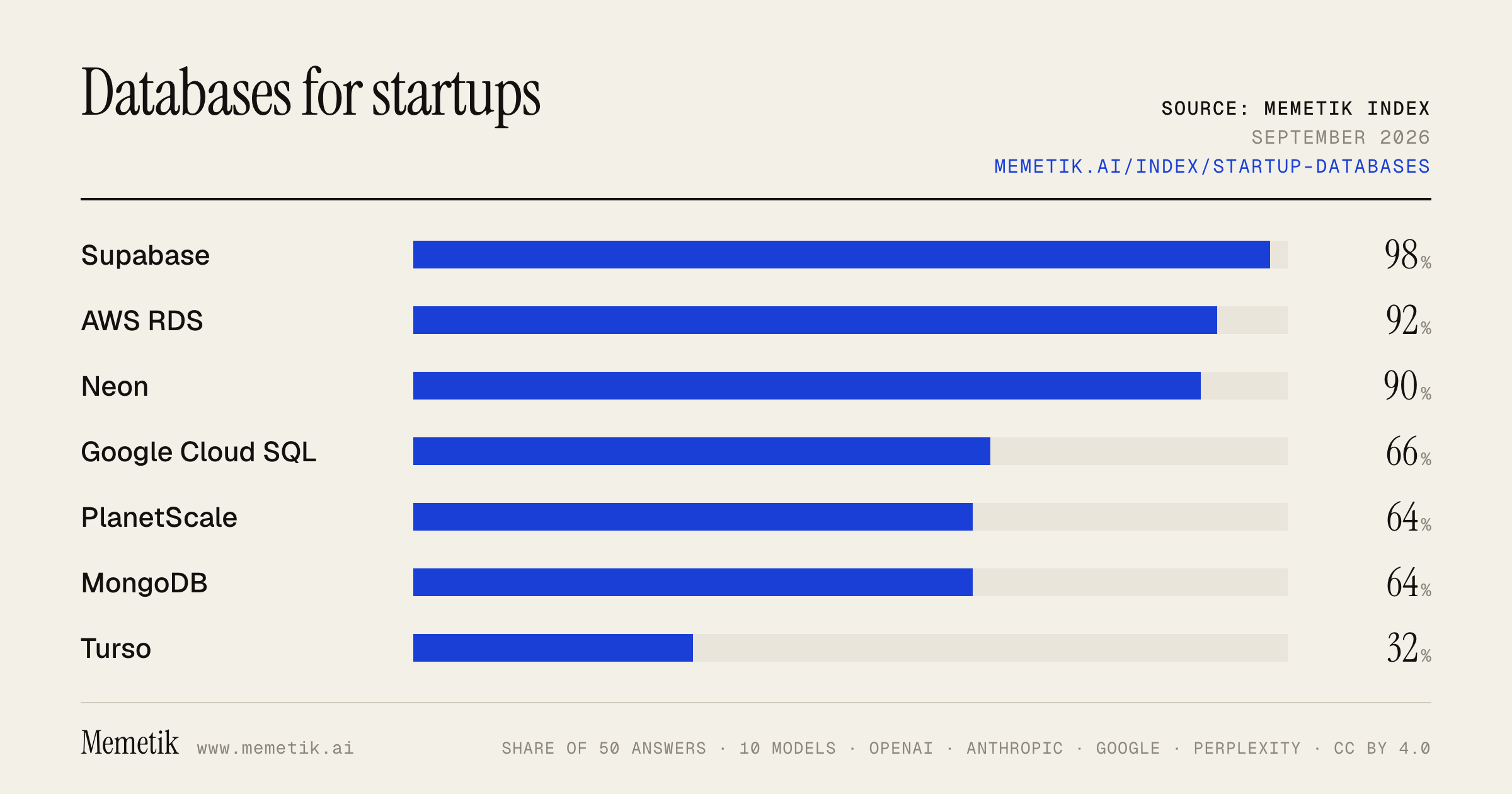
Task: Click the Supabase label
Action: pyautogui.click(x=146, y=256)
